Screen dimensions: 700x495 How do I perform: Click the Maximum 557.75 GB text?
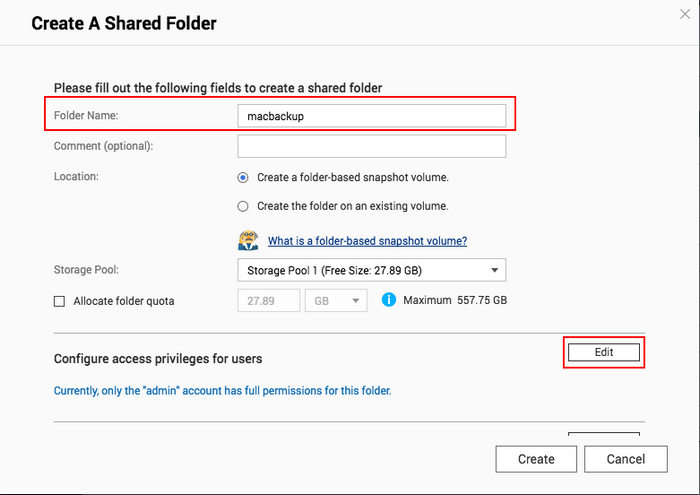tap(455, 300)
